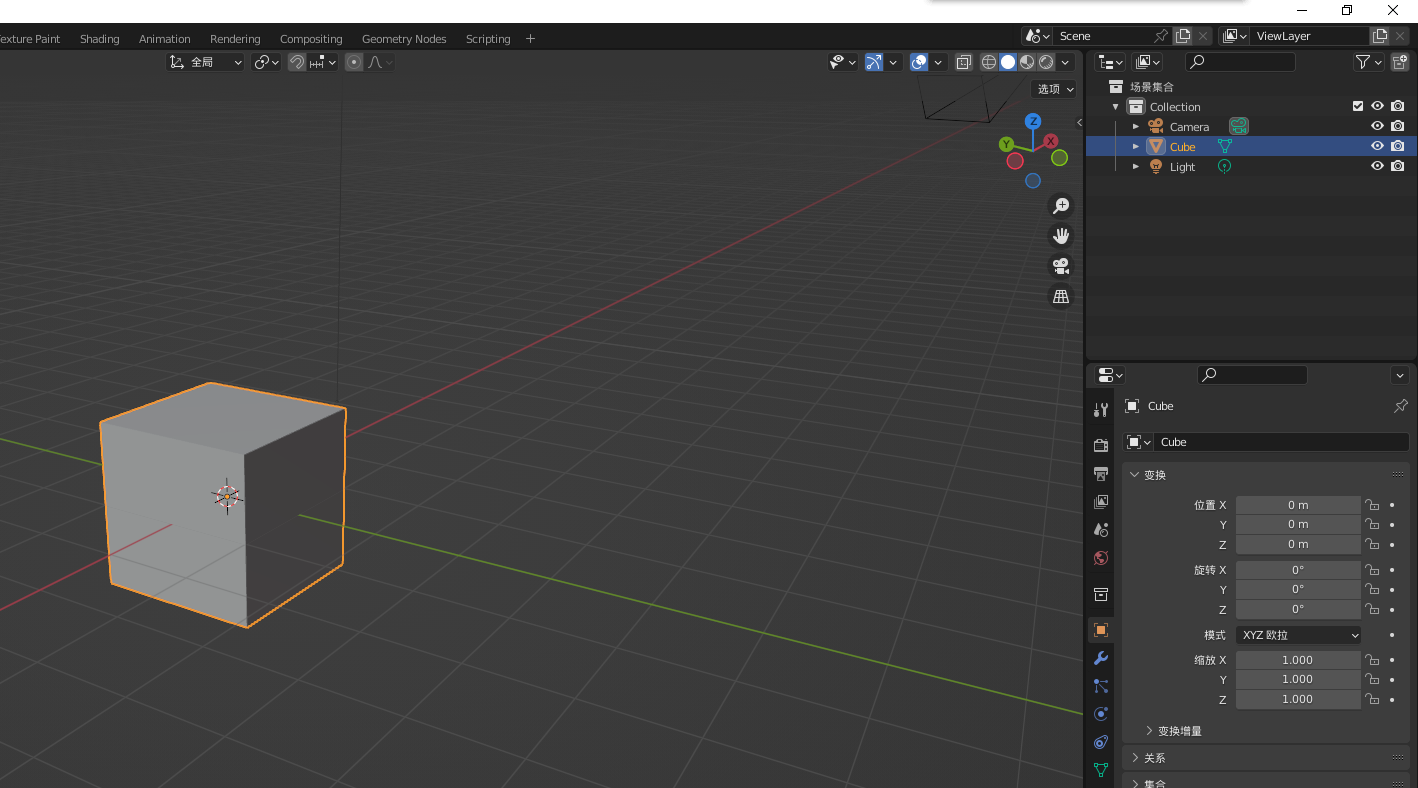Screen dimensions: 1418x788
Task: Switch to Geometry Nodes workspace tab
Action: [x=404, y=39]
